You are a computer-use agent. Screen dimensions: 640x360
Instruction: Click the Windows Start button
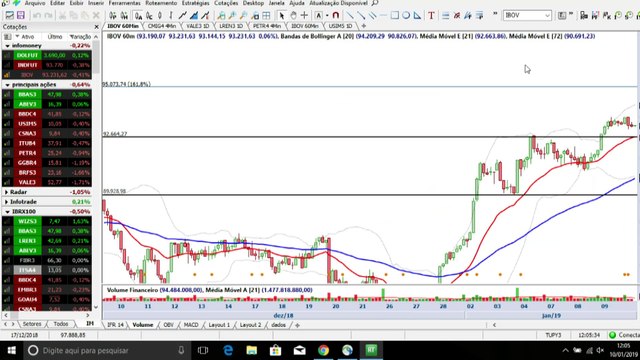tap(11, 350)
